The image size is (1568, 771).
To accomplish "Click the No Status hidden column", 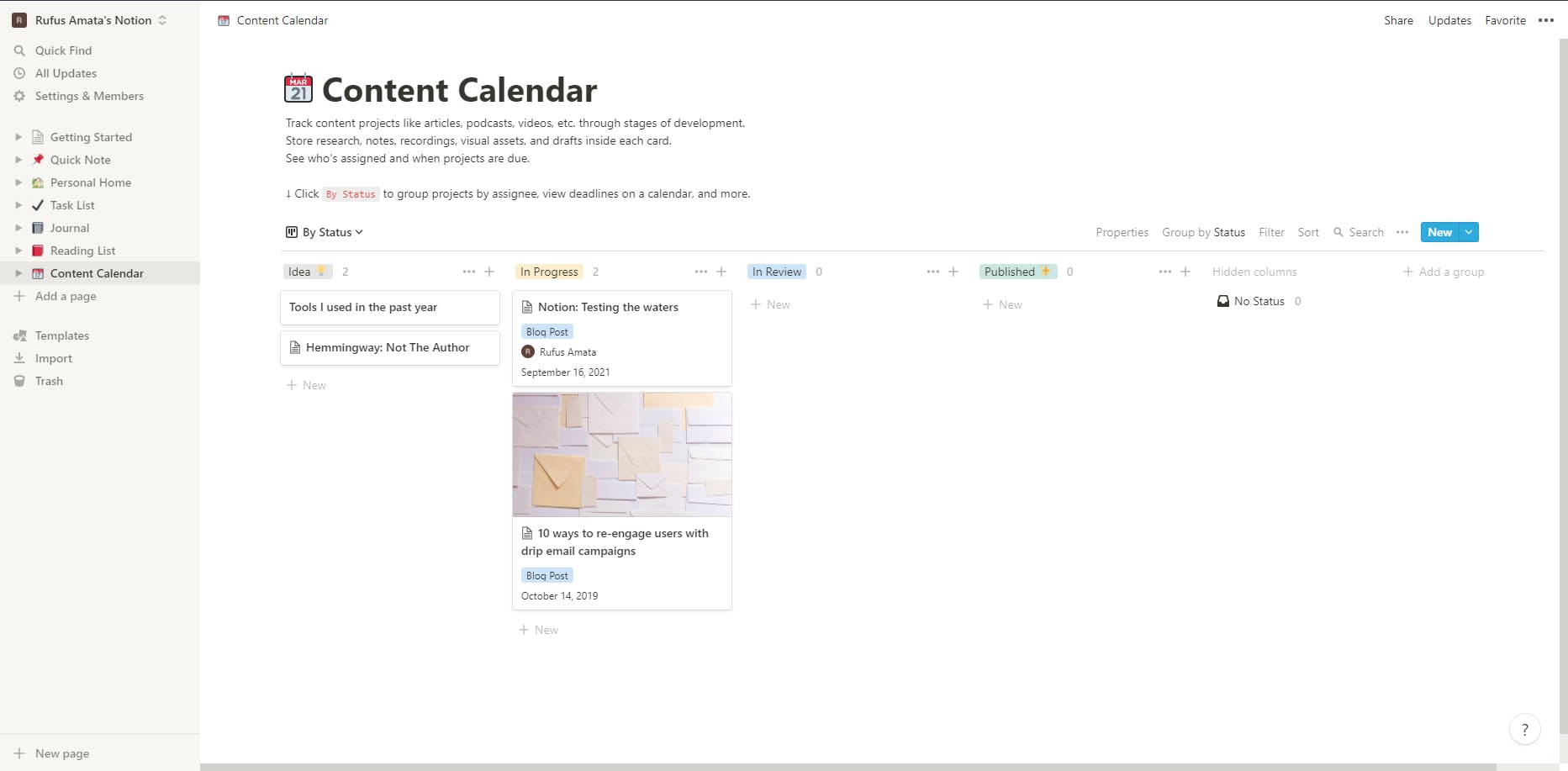I will [x=1259, y=301].
